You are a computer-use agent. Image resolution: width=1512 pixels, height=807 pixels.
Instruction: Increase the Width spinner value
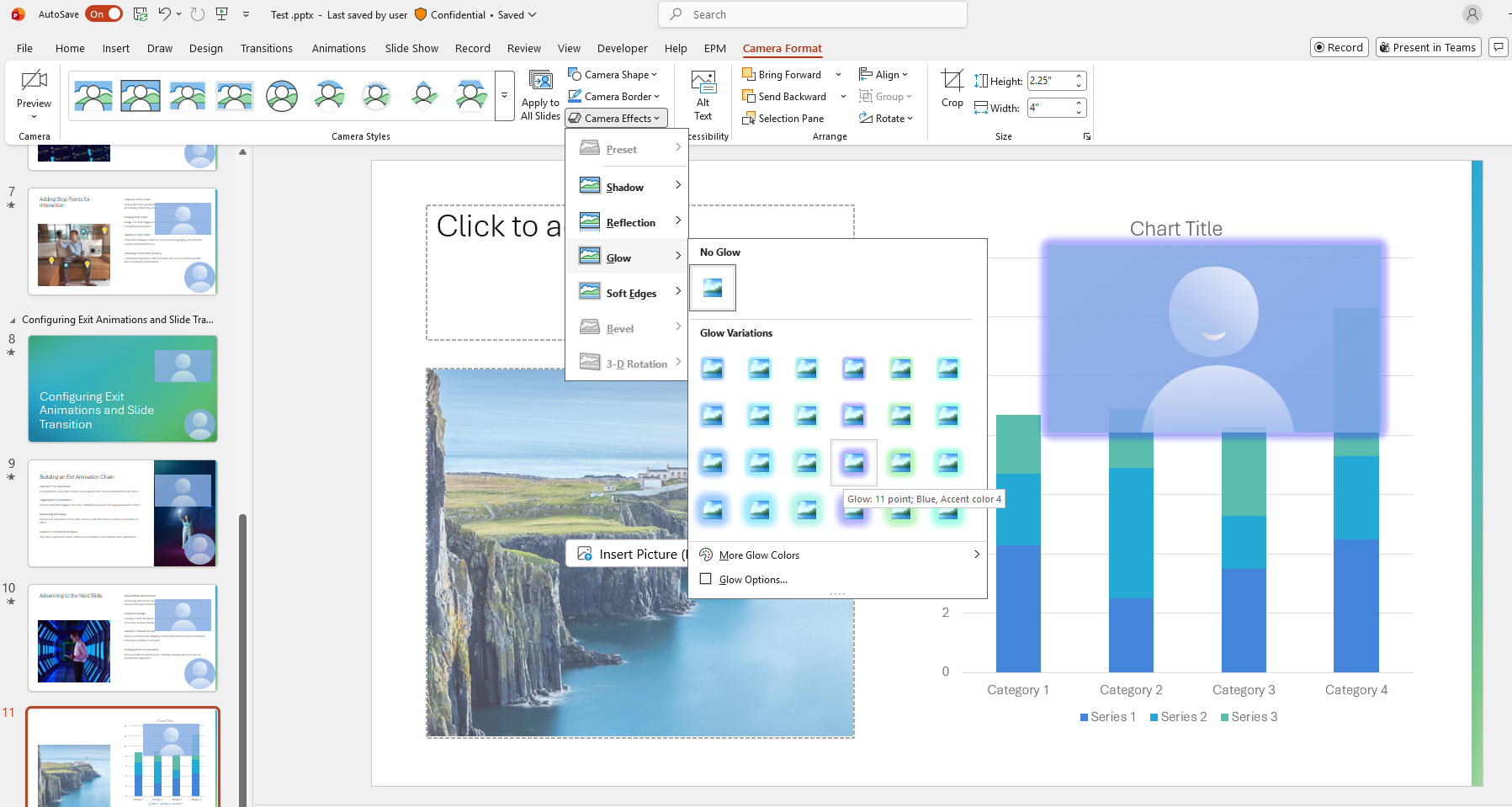click(1079, 104)
